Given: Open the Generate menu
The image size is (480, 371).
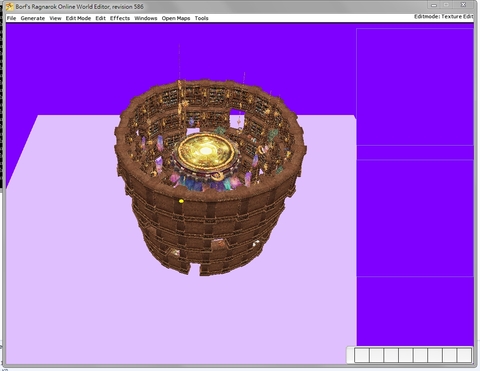Looking at the screenshot, I should pyautogui.click(x=33, y=18).
